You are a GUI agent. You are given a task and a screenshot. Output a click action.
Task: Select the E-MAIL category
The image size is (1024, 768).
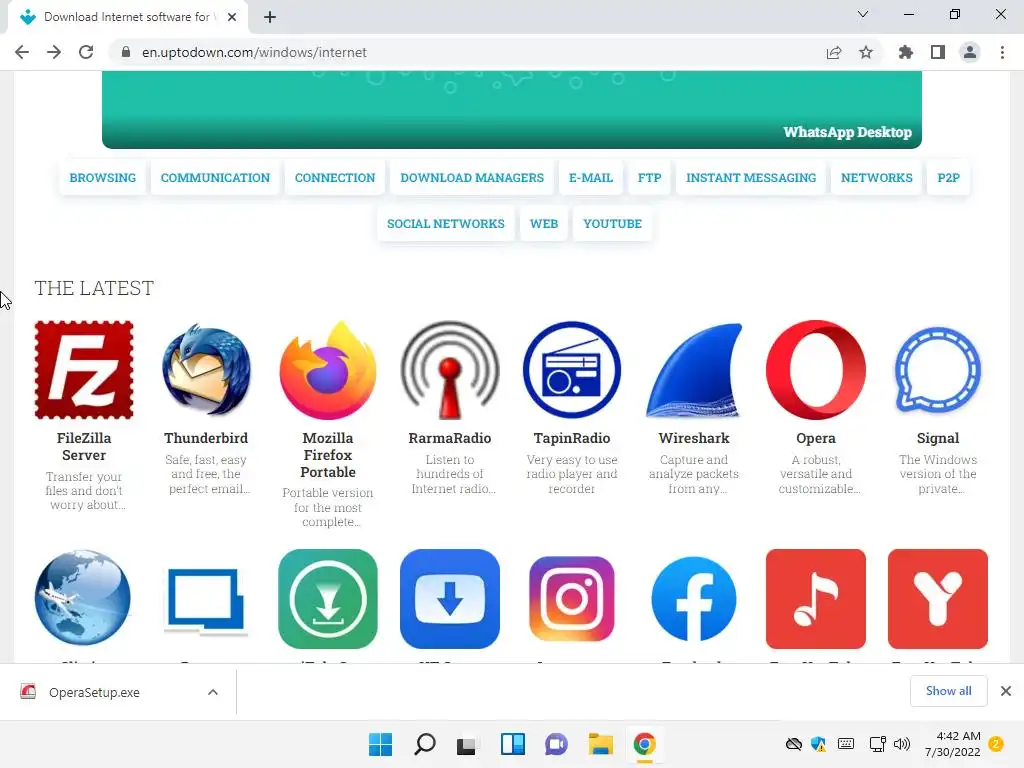[590, 178]
